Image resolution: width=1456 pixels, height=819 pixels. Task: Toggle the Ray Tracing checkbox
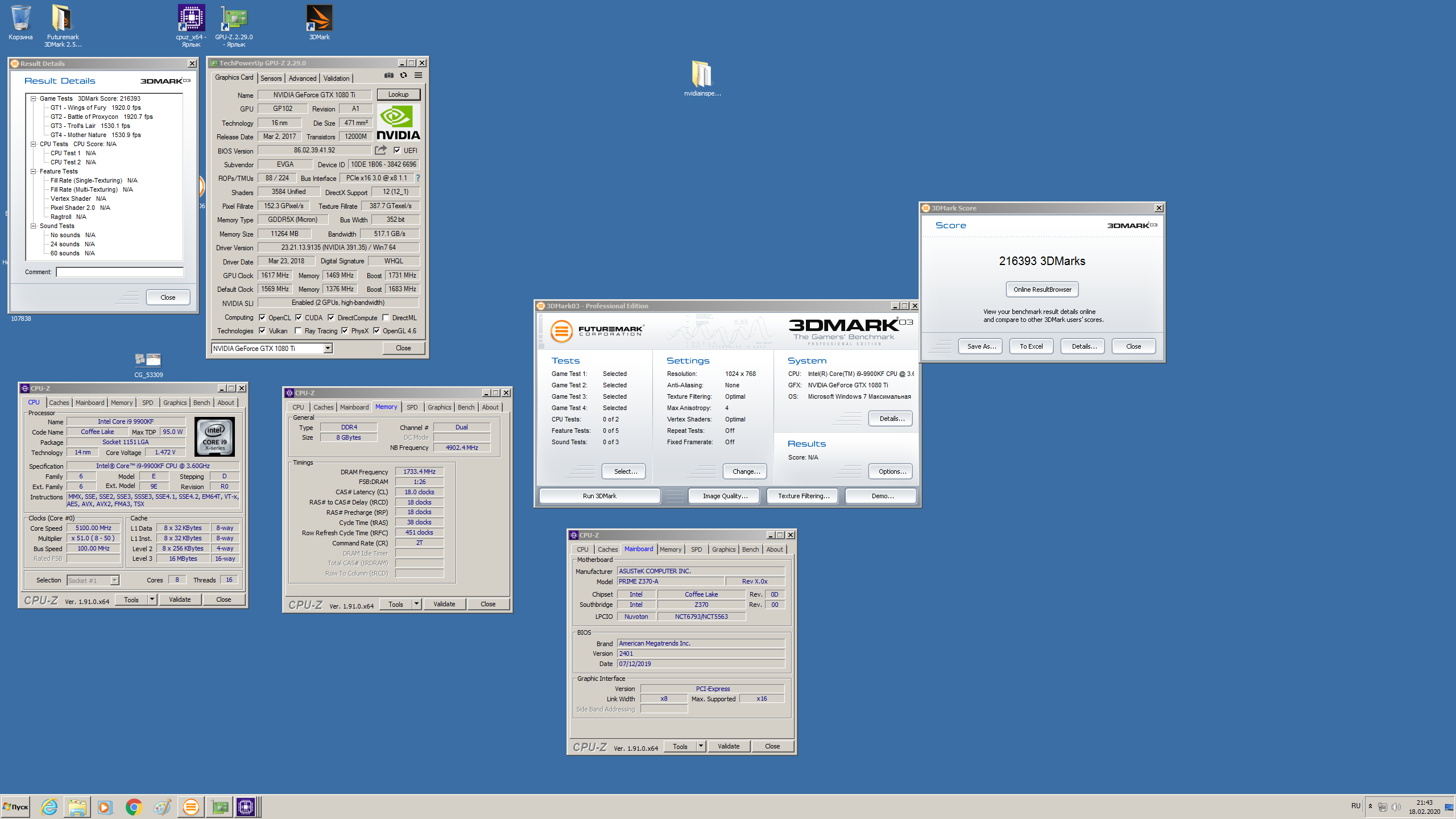click(x=299, y=331)
